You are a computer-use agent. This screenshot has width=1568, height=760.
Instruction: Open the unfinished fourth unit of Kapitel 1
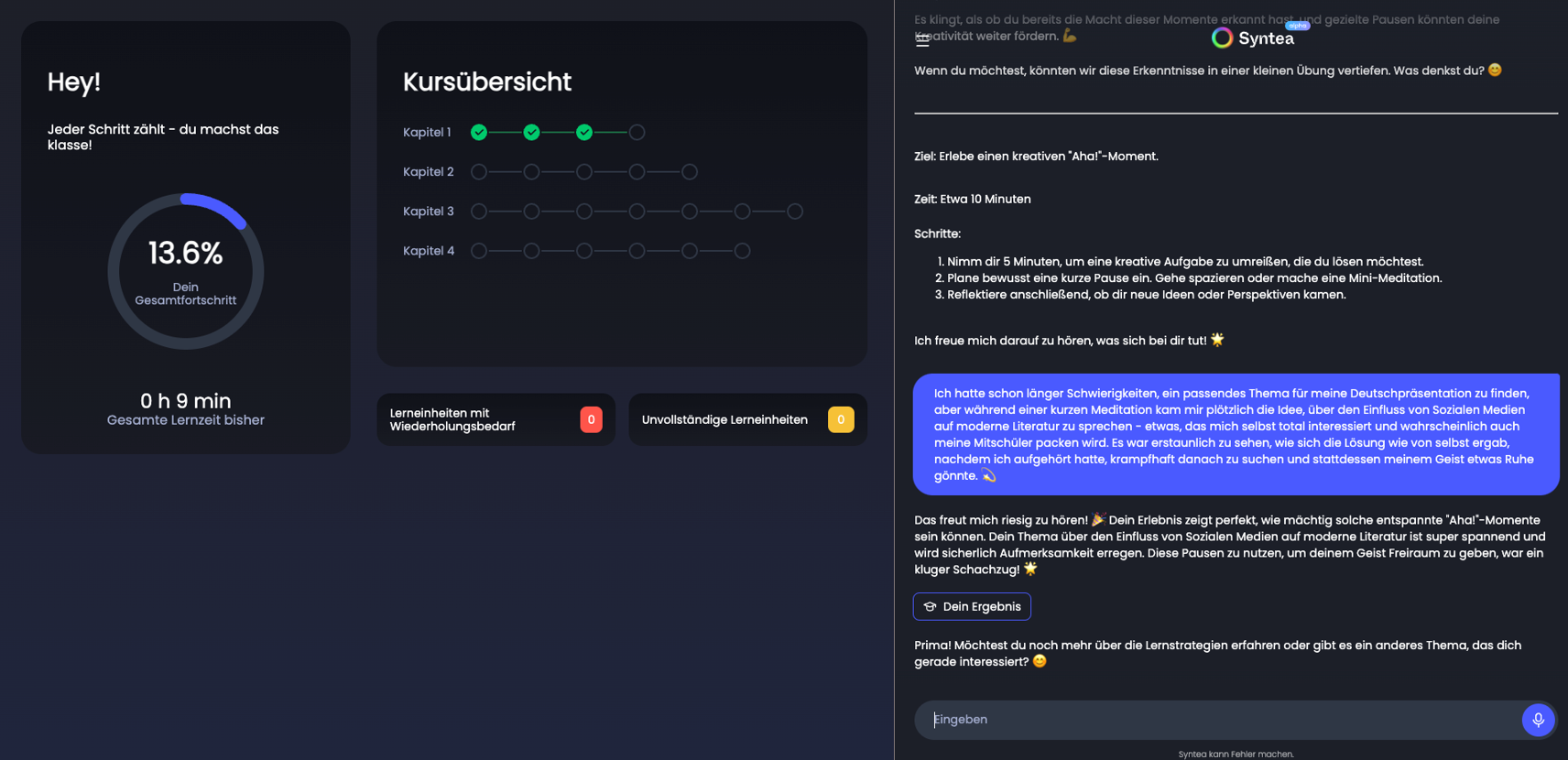coord(637,133)
